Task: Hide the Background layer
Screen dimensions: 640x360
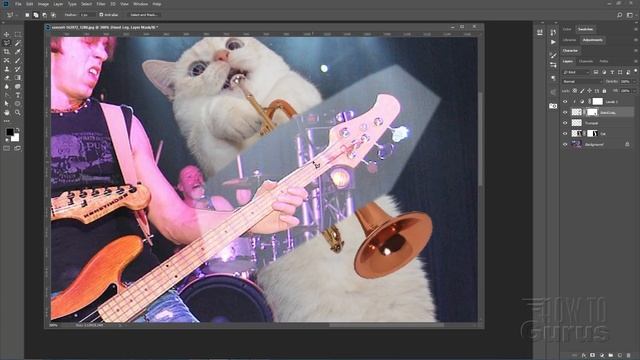Action: click(565, 144)
